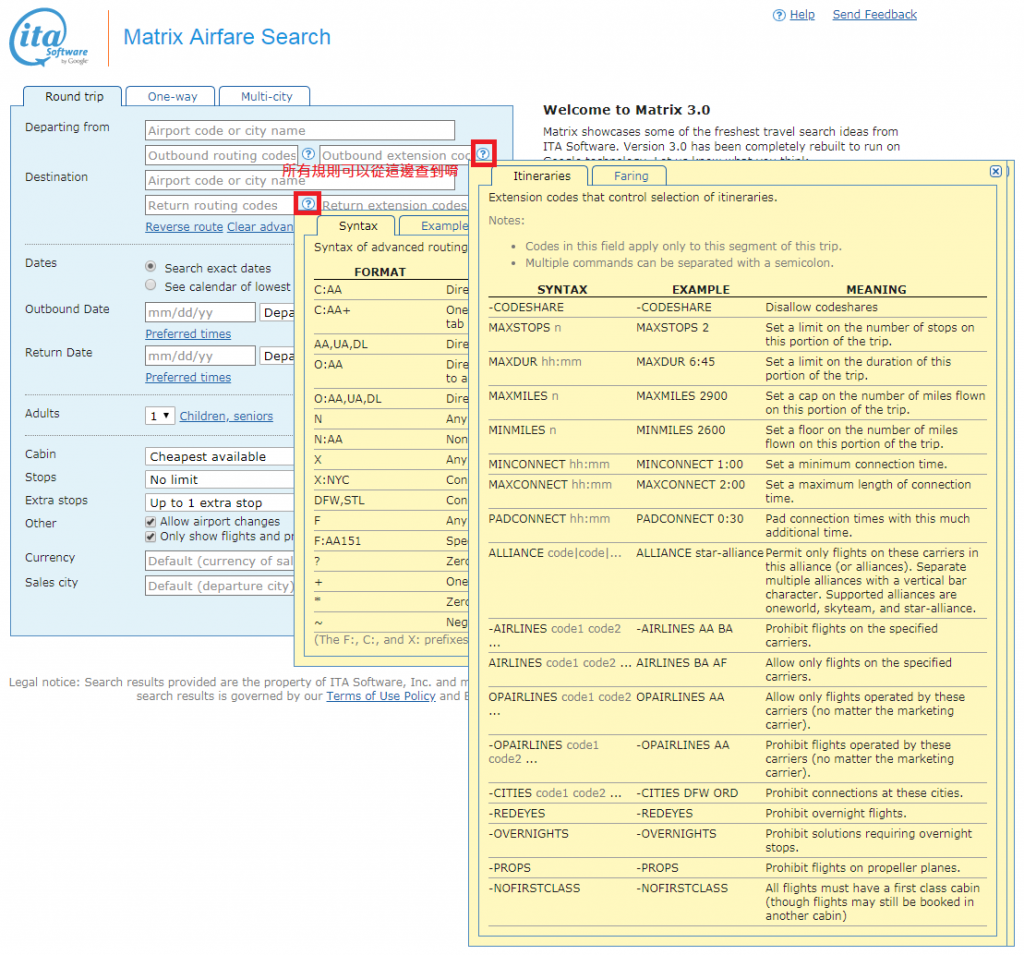Click the ITA Software logo

49,37
